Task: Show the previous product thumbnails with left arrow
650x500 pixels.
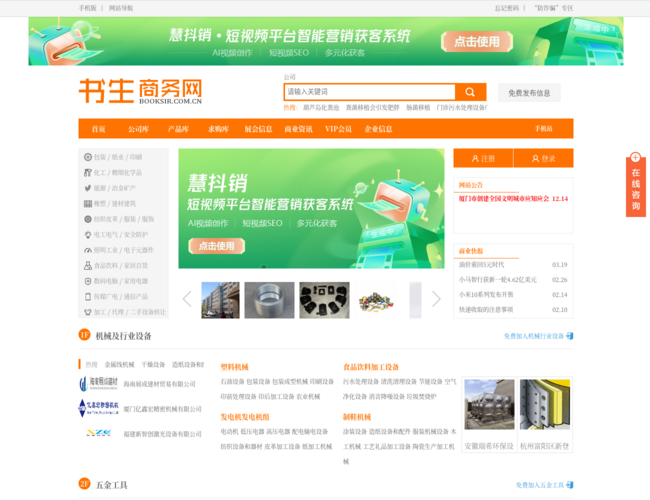Action: [x=187, y=299]
